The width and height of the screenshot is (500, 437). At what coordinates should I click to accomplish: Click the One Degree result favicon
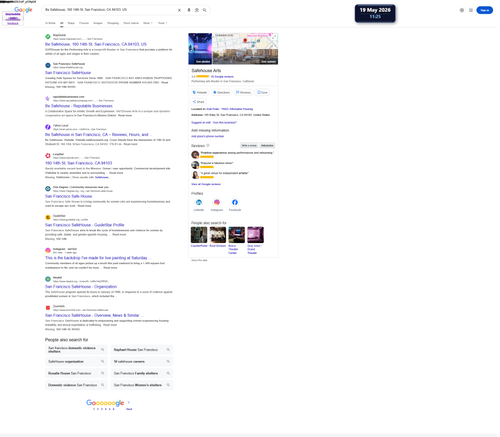click(48, 189)
